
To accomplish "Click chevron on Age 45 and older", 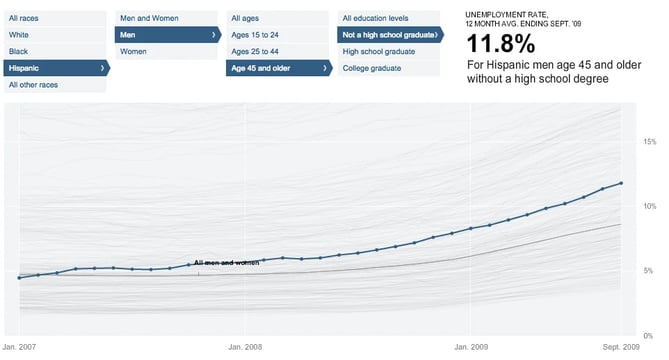I will coord(325,68).
